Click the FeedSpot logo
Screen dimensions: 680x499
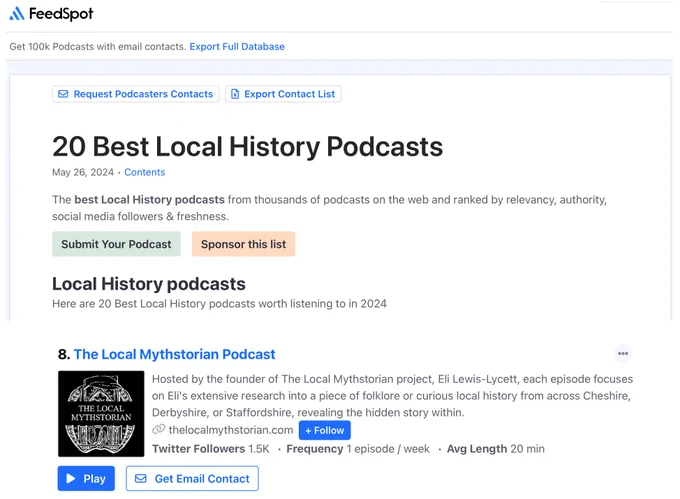(51, 14)
